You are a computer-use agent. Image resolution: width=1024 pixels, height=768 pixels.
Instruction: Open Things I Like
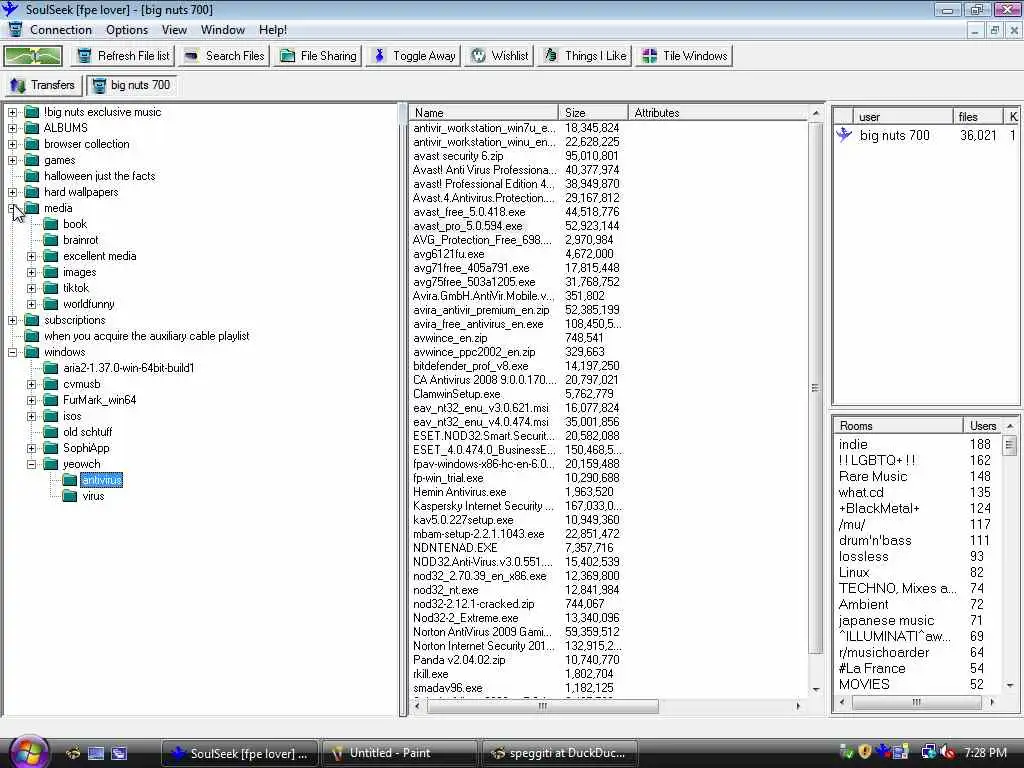pyautogui.click(x=585, y=56)
